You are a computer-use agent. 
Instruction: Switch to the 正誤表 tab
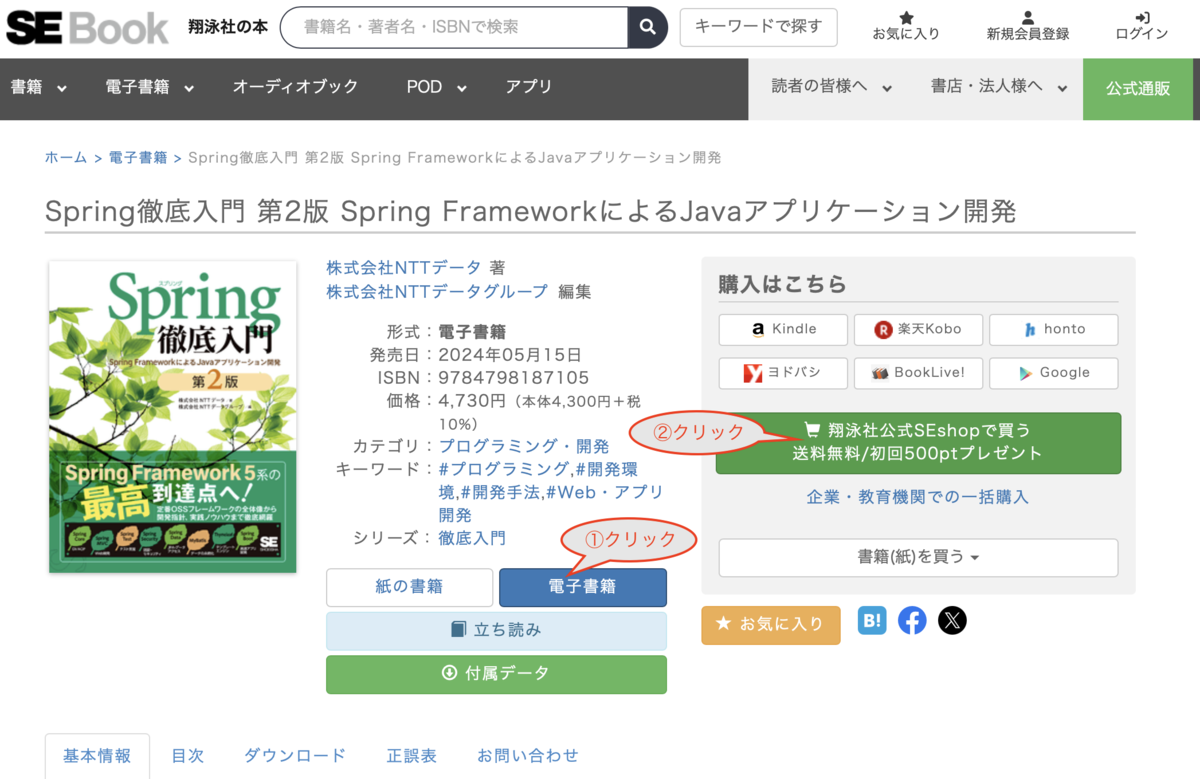412,756
